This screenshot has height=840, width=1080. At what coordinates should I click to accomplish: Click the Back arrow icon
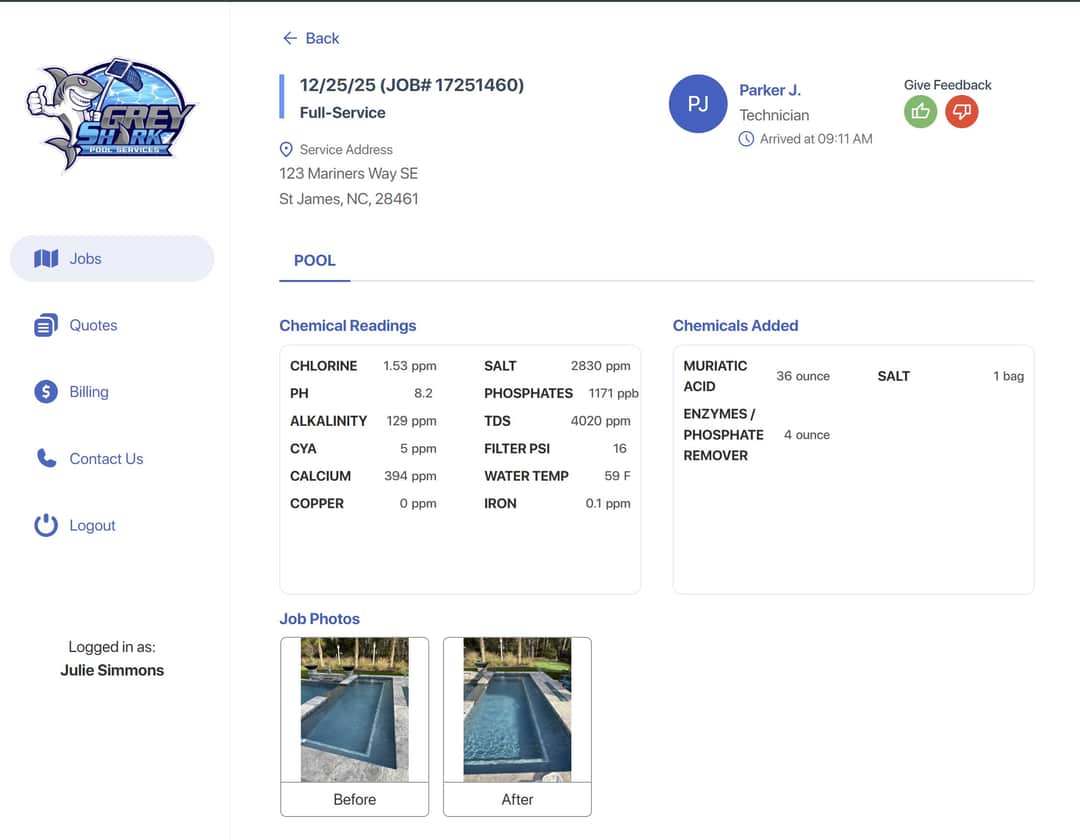(x=290, y=39)
